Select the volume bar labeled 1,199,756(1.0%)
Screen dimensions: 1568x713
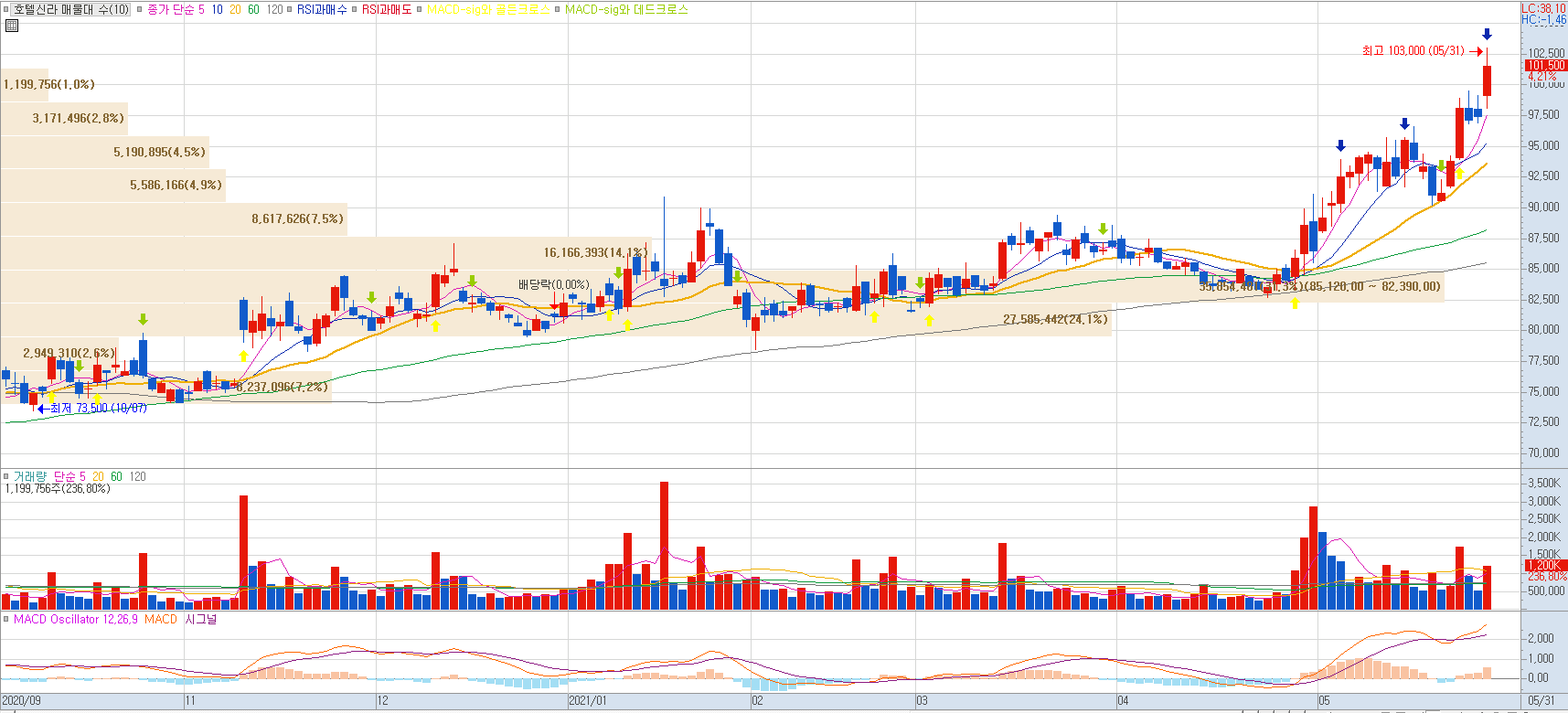25,84
